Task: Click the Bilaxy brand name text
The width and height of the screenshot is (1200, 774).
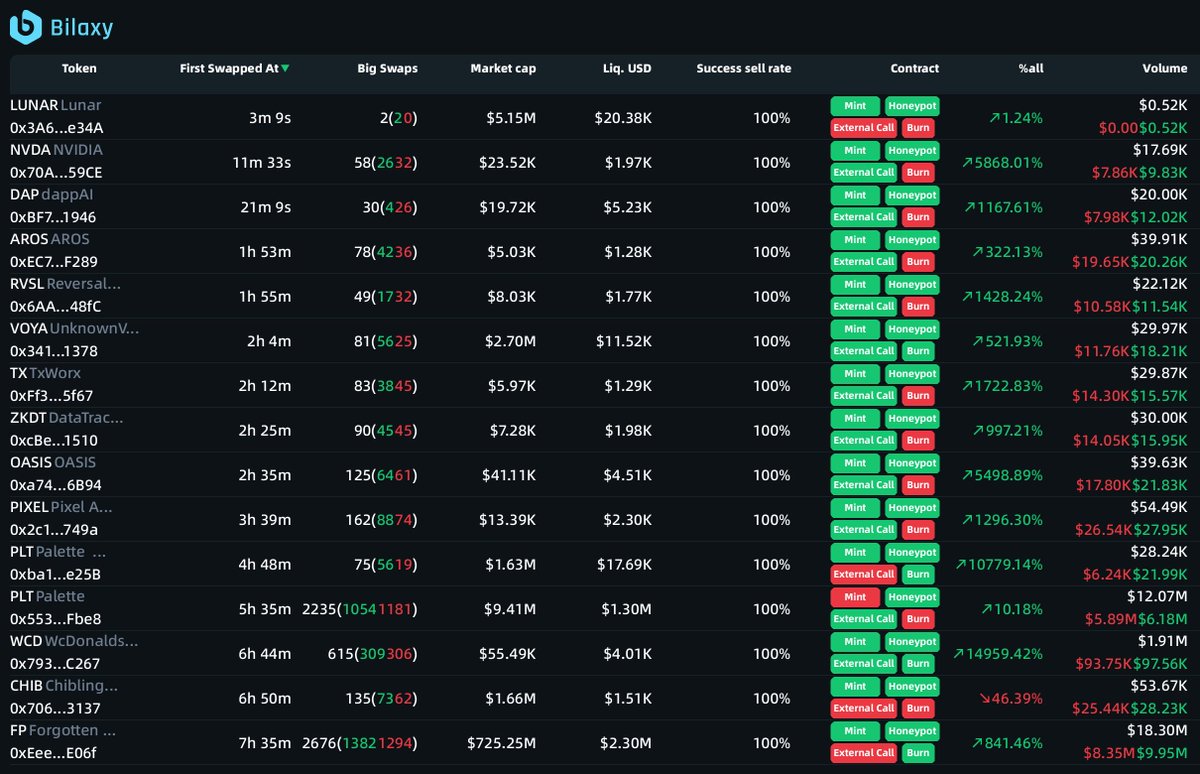Action: pos(81,28)
